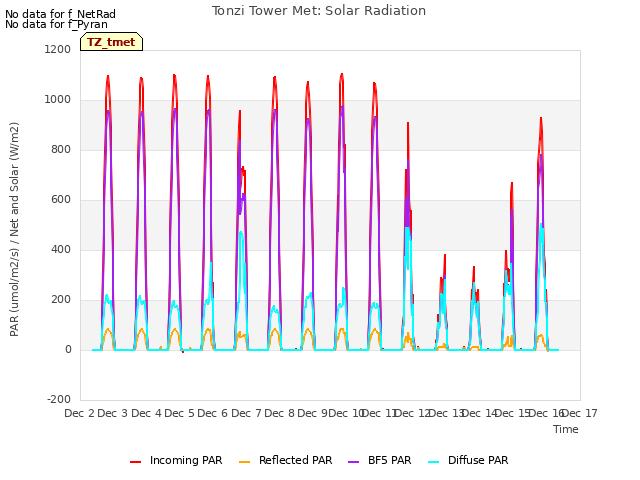Click the 1000 y-axis tick value
This screenshot has width=640, height=480.
pyautogui.click(x=58, y=100)
